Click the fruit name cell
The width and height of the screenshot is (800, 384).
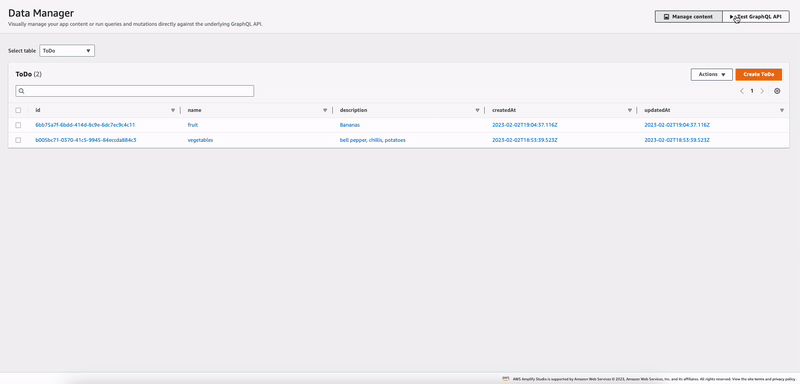193,125
